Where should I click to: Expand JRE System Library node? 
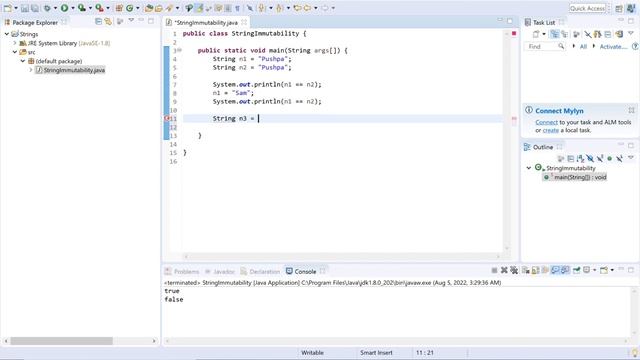pos(15,43)
